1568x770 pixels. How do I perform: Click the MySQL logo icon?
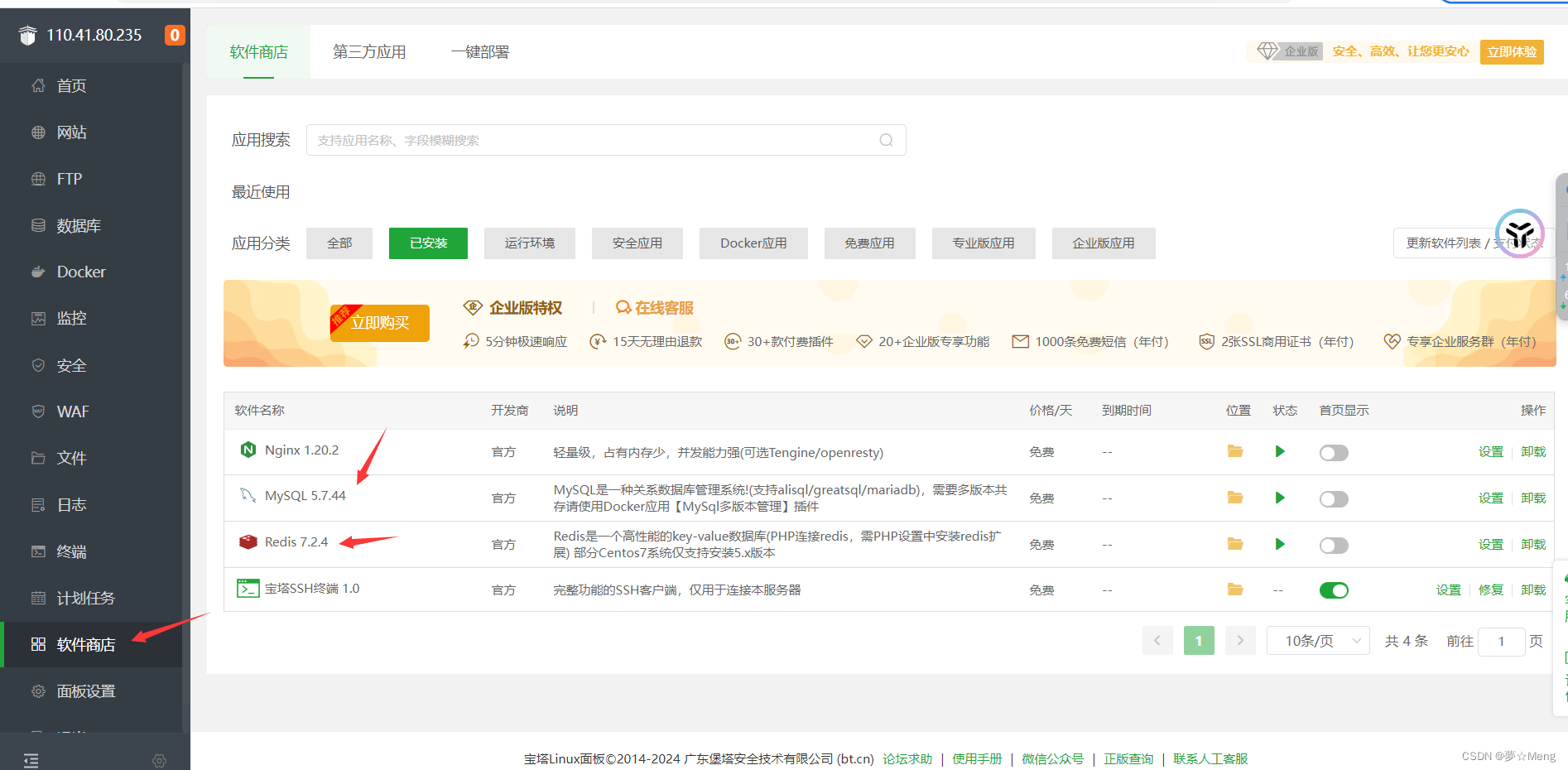[x=248, y=495]
